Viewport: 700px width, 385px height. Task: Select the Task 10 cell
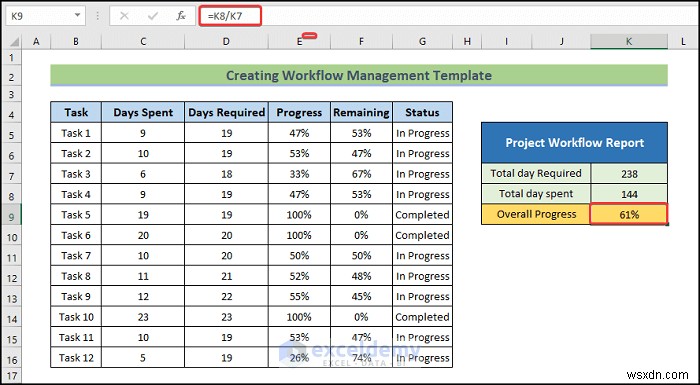(76, 317)
